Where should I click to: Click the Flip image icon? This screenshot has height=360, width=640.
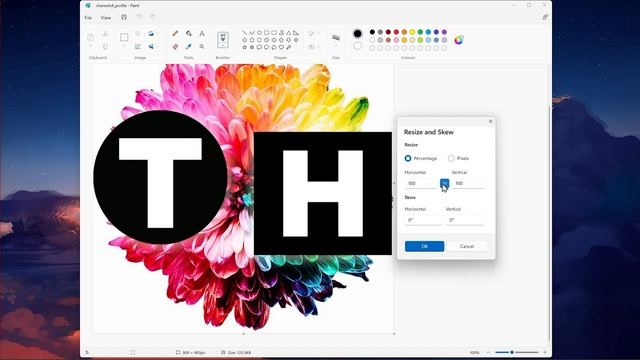point(151,47)
